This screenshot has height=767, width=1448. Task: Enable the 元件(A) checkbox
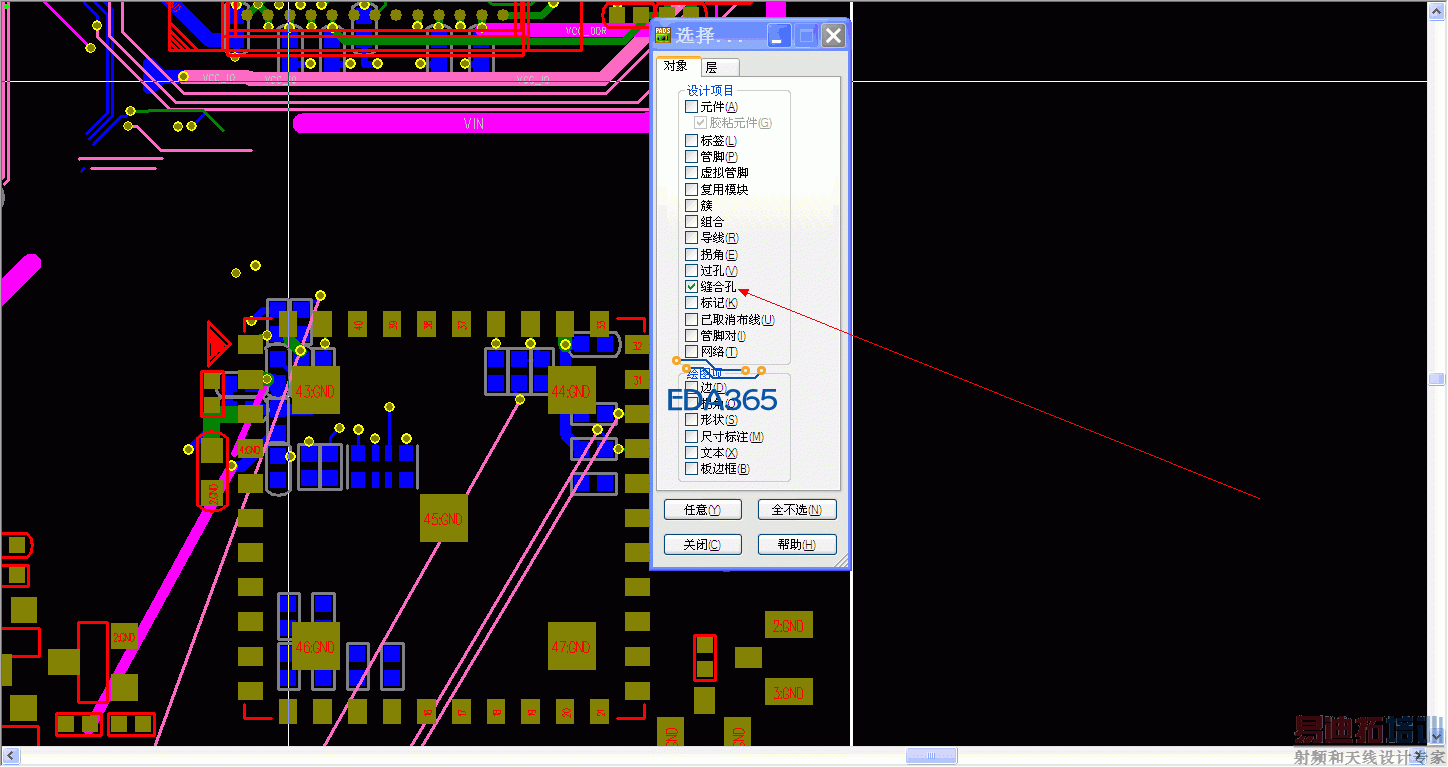pyautogui.click(x=692, y=107)
